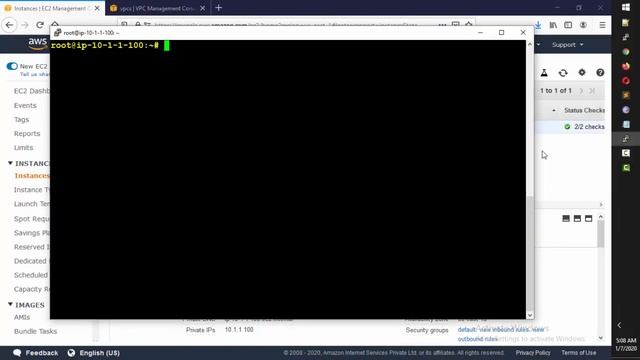Open Opera from the Windows taskbar
Image resolution: width=640 pixels, height=360 pixels.
626,81
